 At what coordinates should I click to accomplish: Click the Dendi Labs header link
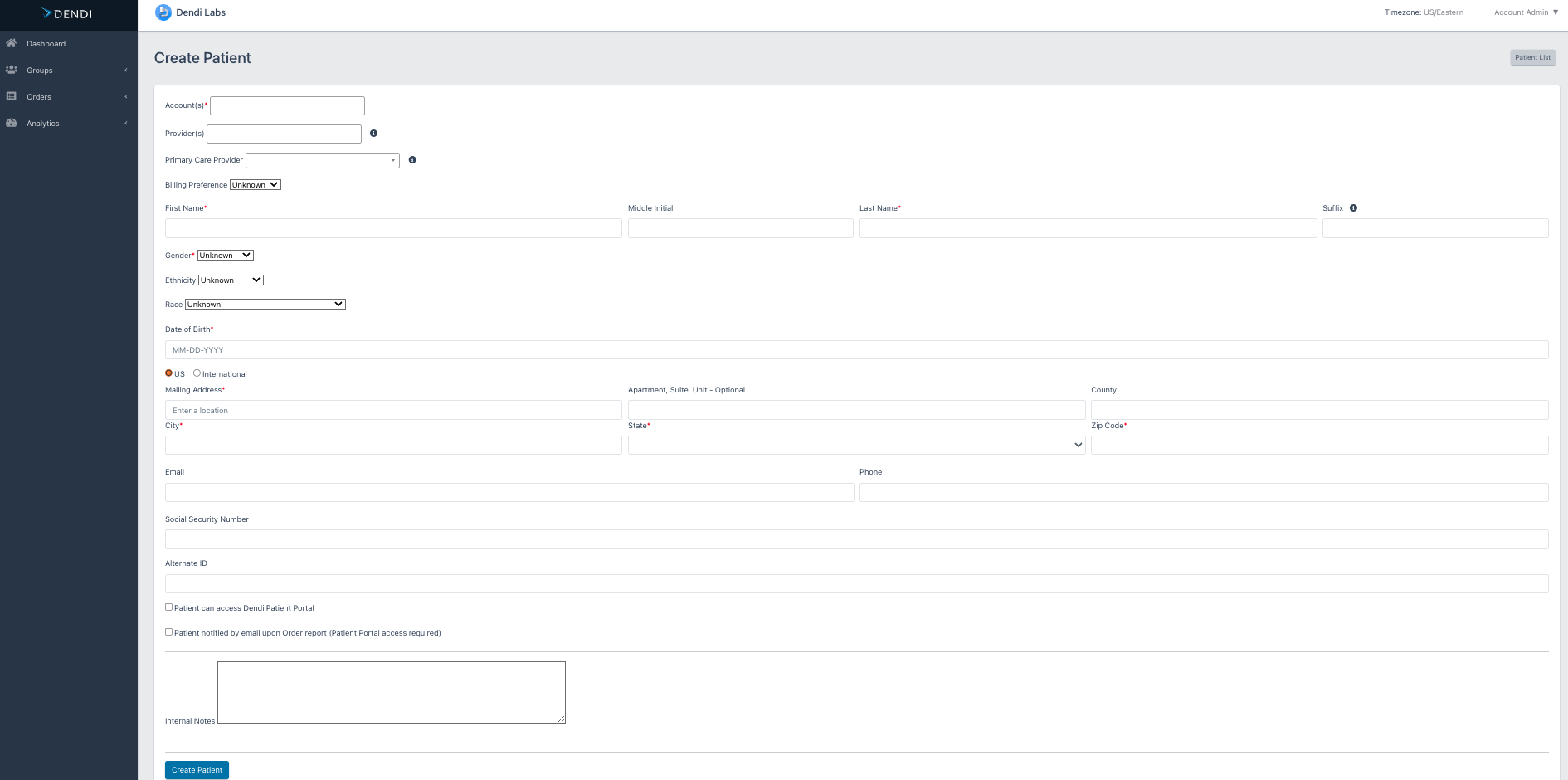(x=201, y=12)
